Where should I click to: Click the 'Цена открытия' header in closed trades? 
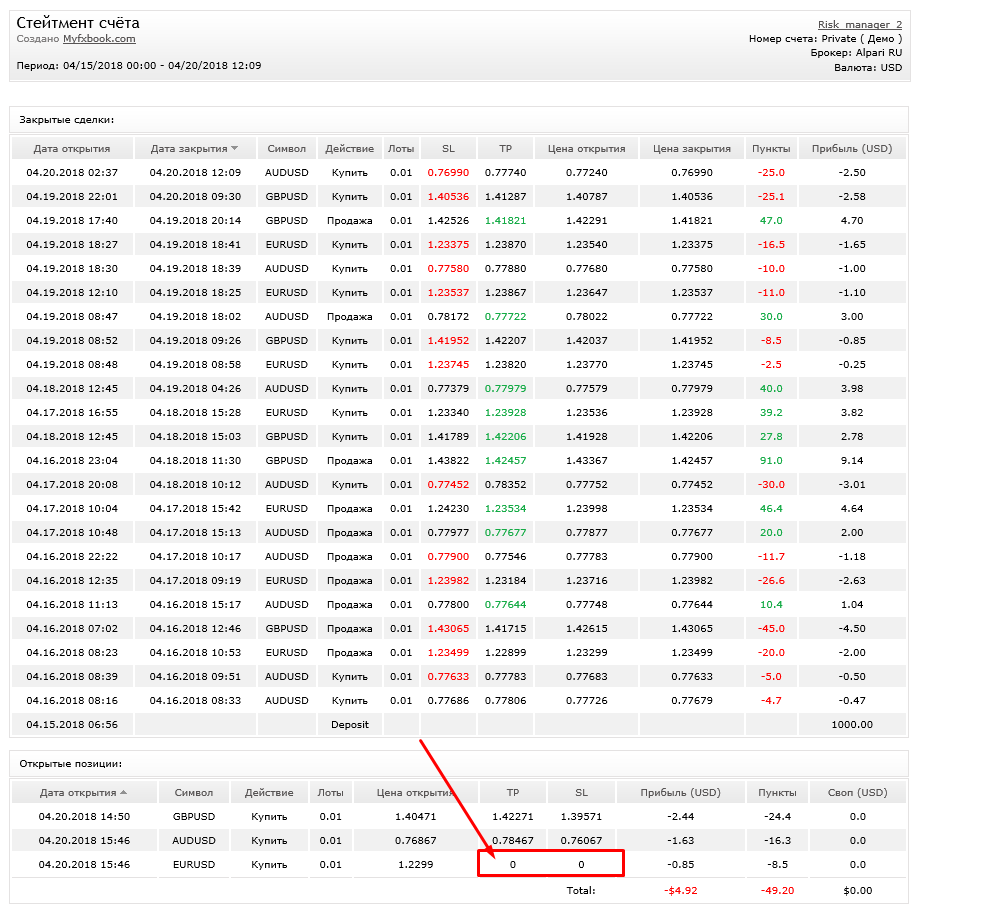(x=586, y=148)
